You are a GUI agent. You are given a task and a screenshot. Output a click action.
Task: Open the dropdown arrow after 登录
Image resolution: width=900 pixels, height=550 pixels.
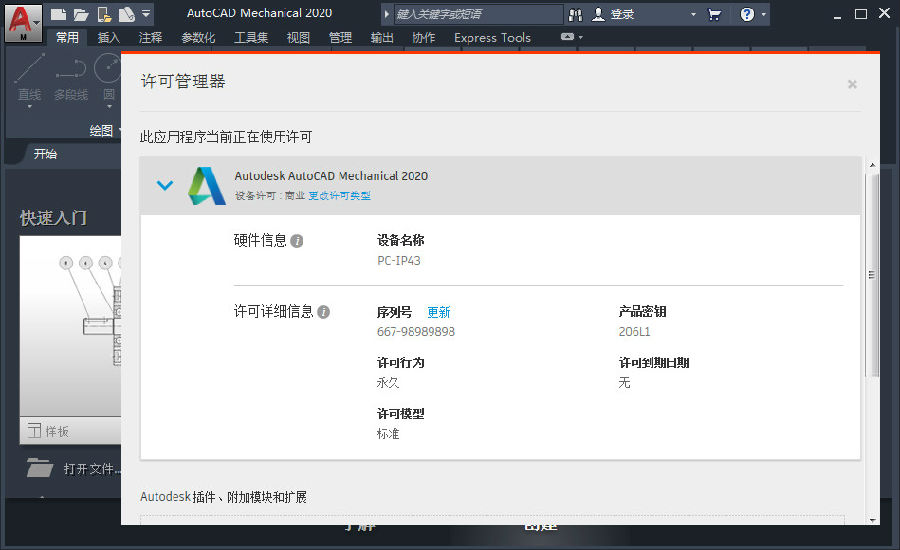[x=693, y=14]
